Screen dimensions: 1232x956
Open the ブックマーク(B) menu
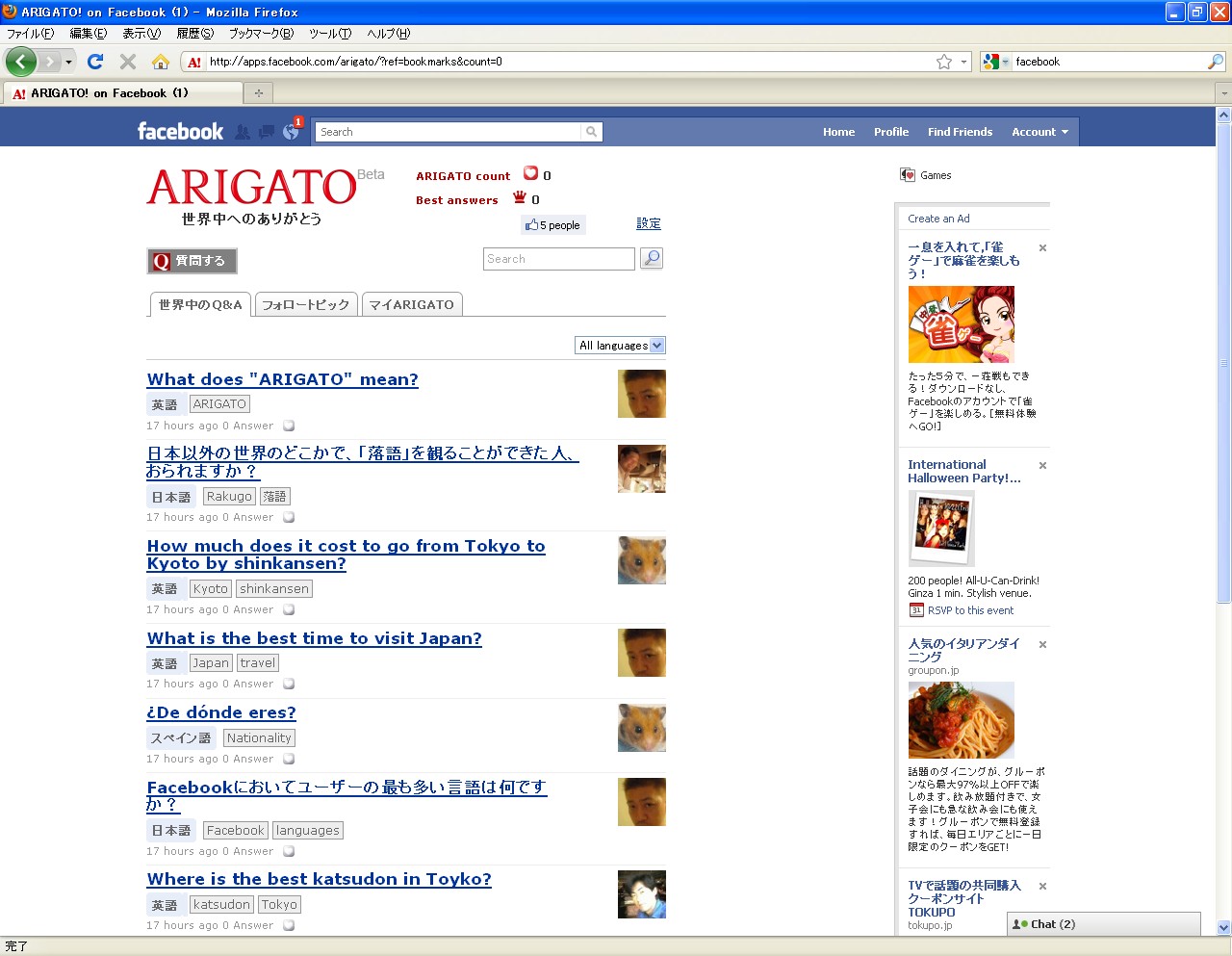pyautogui.click(x=261, y=34)
